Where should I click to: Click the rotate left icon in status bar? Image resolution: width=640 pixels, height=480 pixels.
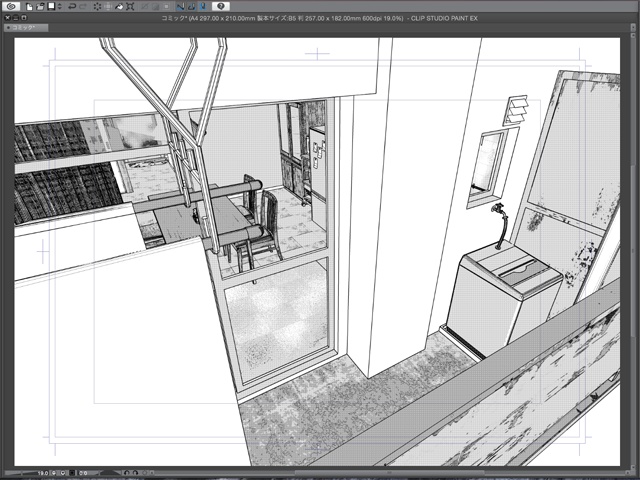[127, 473]
